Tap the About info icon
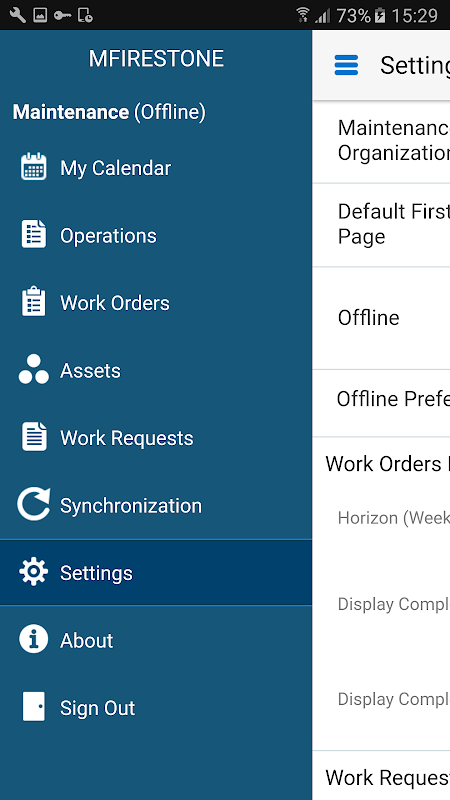The image size is (450, 800). pyautogui.click(x=34, y=640)
